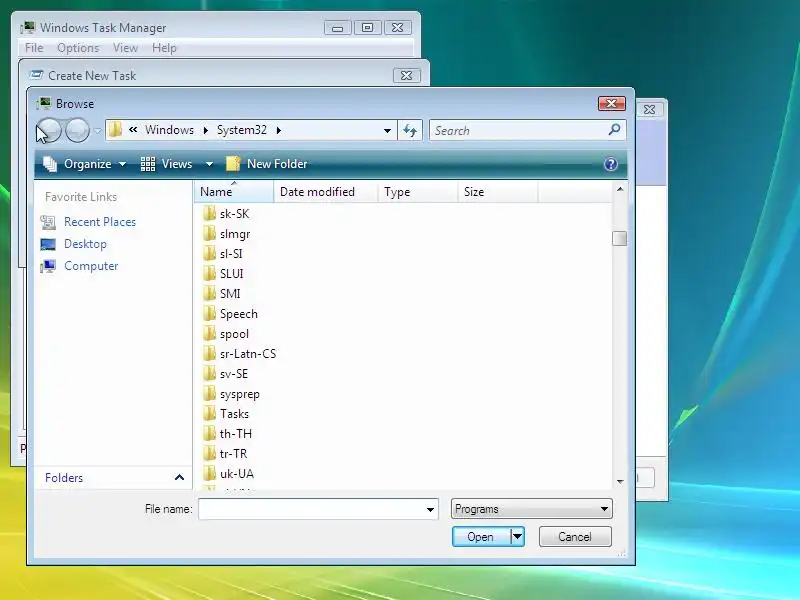
Task: Select the SLUI folder icon
Action: (209, 273)
